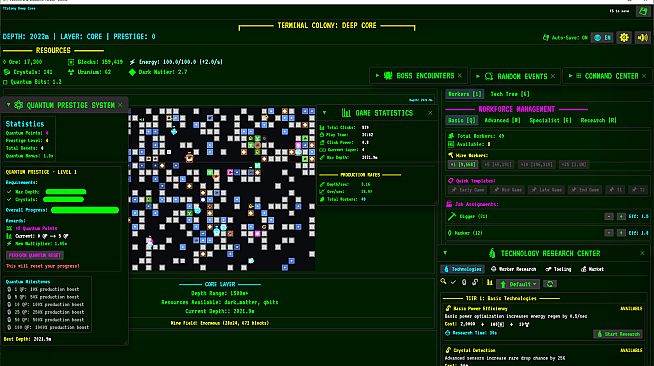
Task: Select the Basic [Q] workforce tab
Action: [462, 120]
